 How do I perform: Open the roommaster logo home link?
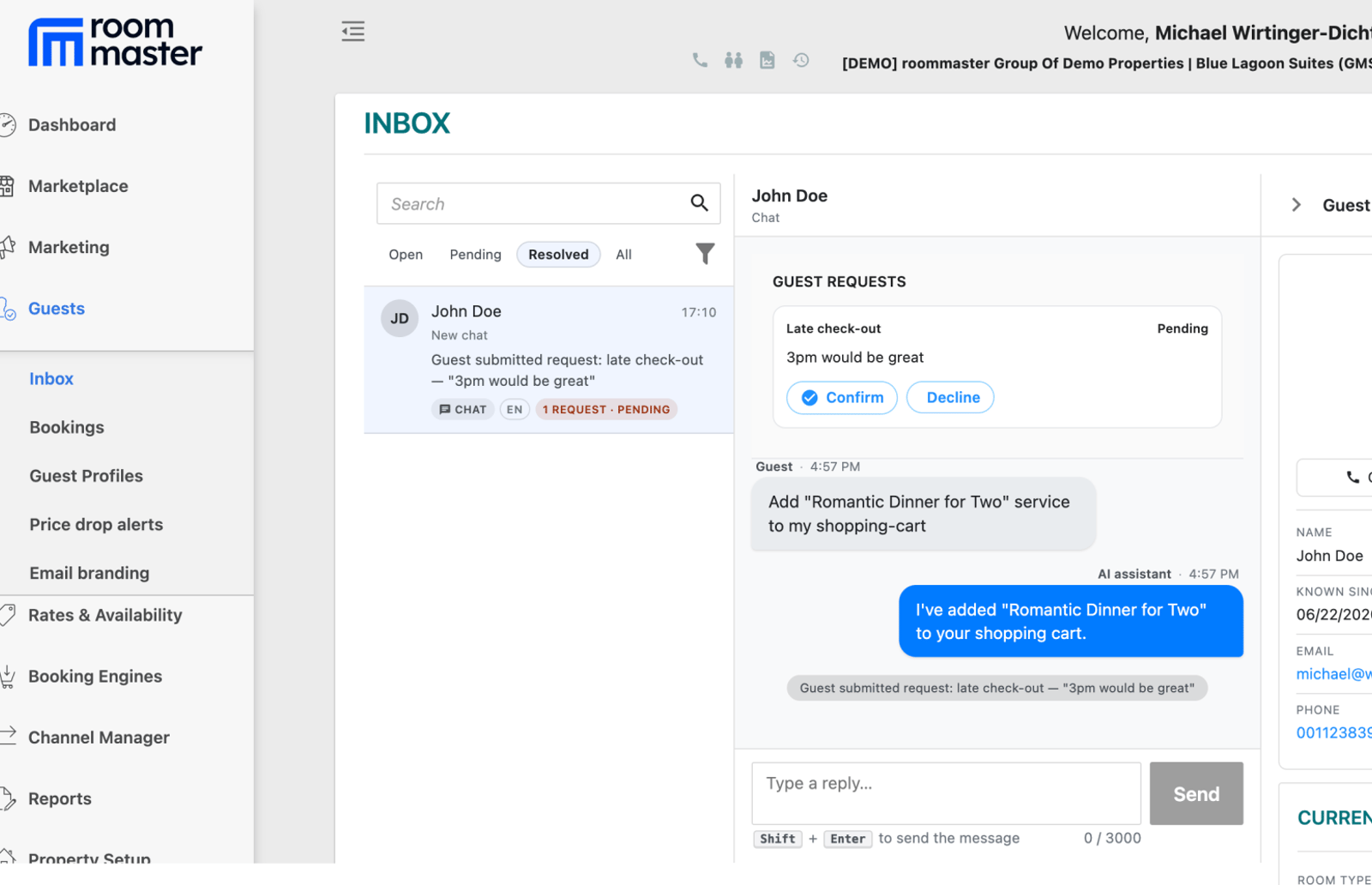pyautogui.click(x=115, y=42)
